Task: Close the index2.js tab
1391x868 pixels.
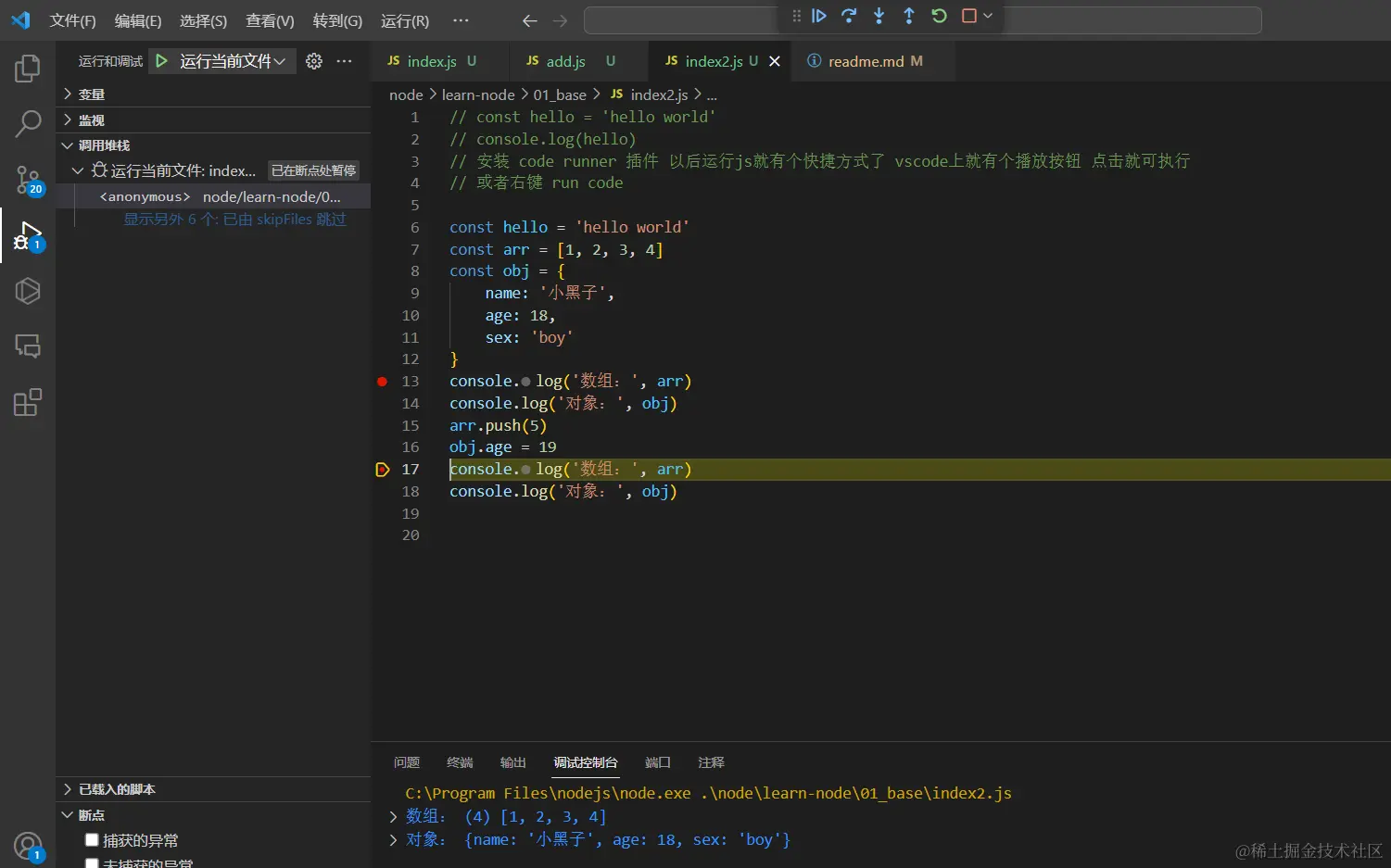Action: [x=775, y=61]
